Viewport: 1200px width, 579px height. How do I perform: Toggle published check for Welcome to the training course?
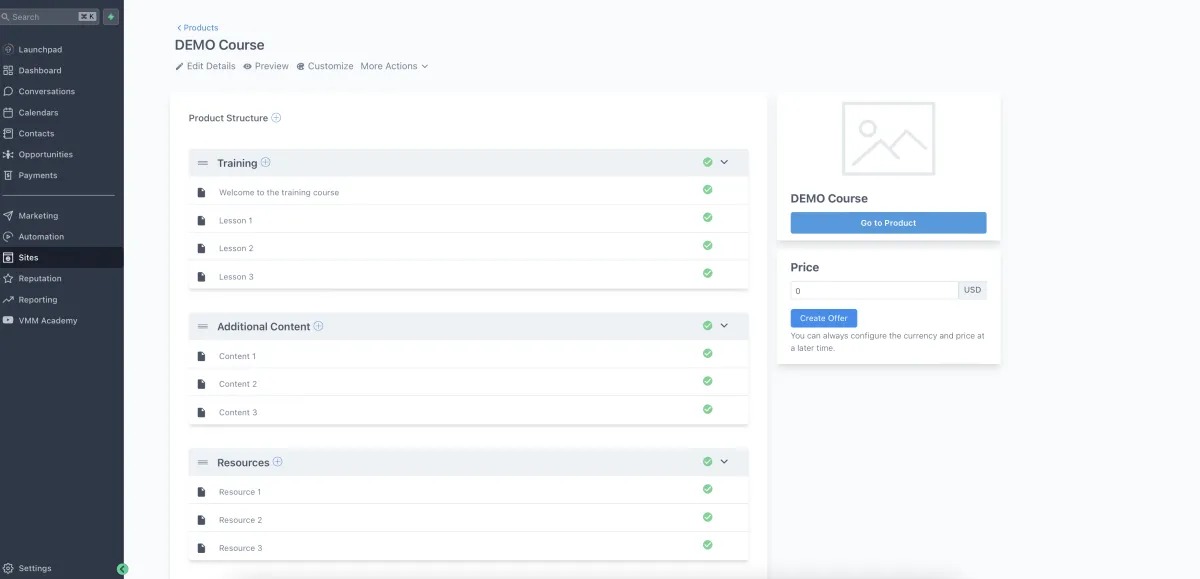pos(707,189)
